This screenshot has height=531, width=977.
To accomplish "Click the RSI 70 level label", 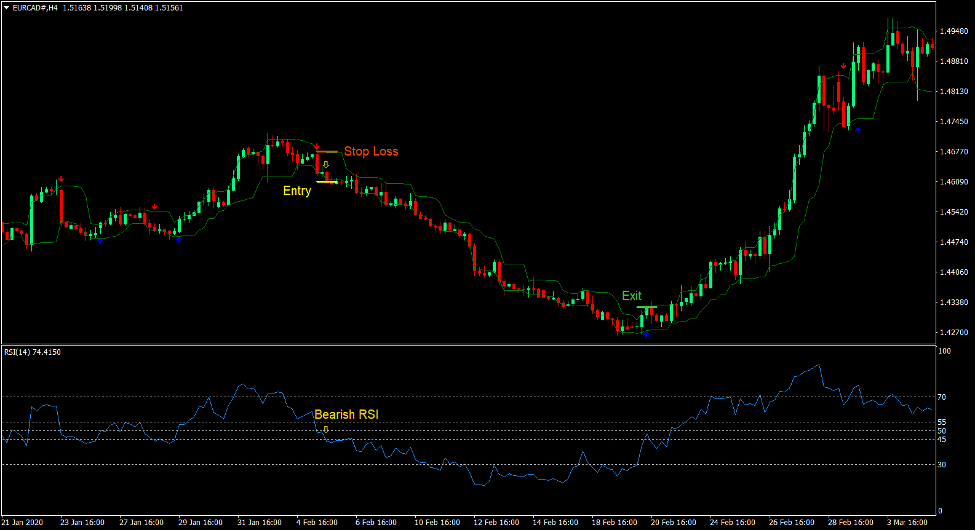I will click(x=943, y=397).
